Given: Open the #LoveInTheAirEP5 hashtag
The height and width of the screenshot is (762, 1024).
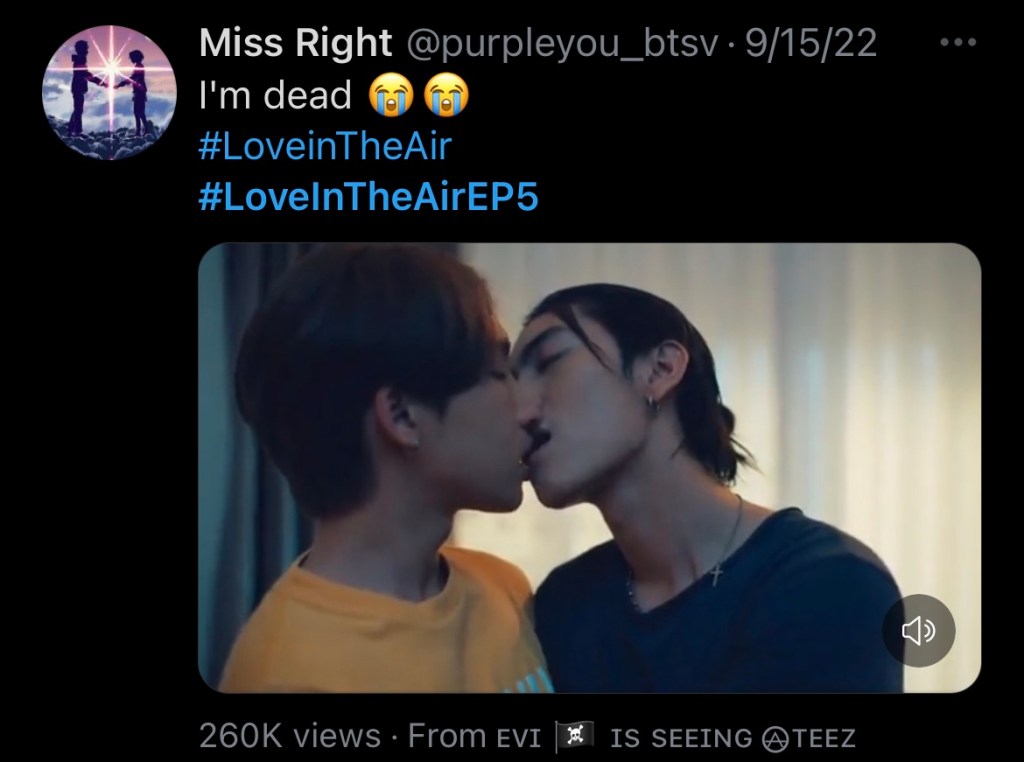Looking at the screenshot, I should 368,197.
